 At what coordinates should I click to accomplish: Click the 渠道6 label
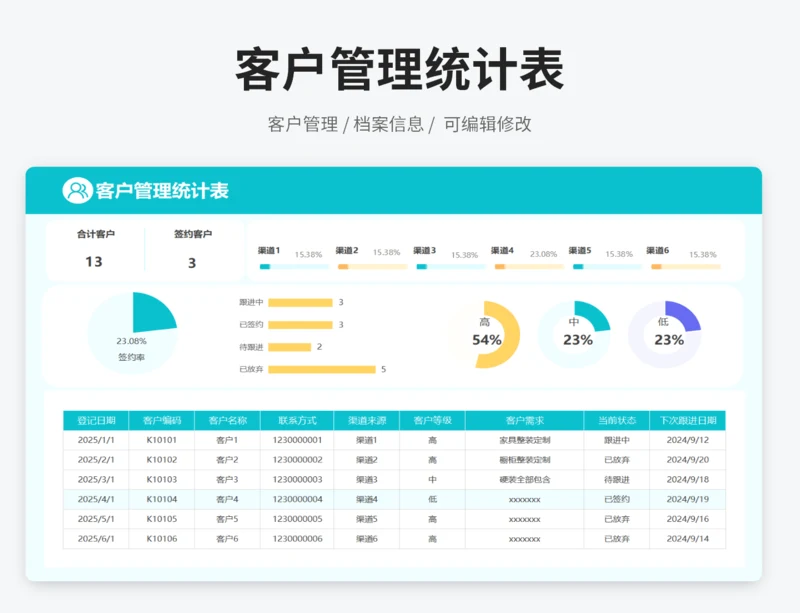(658, 251)
